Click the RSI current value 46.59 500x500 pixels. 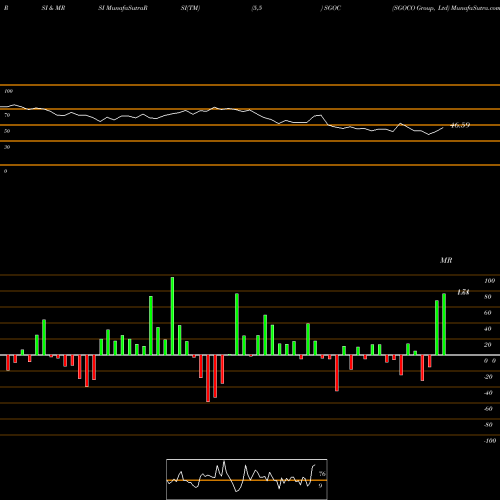click(x=460, y=125)
